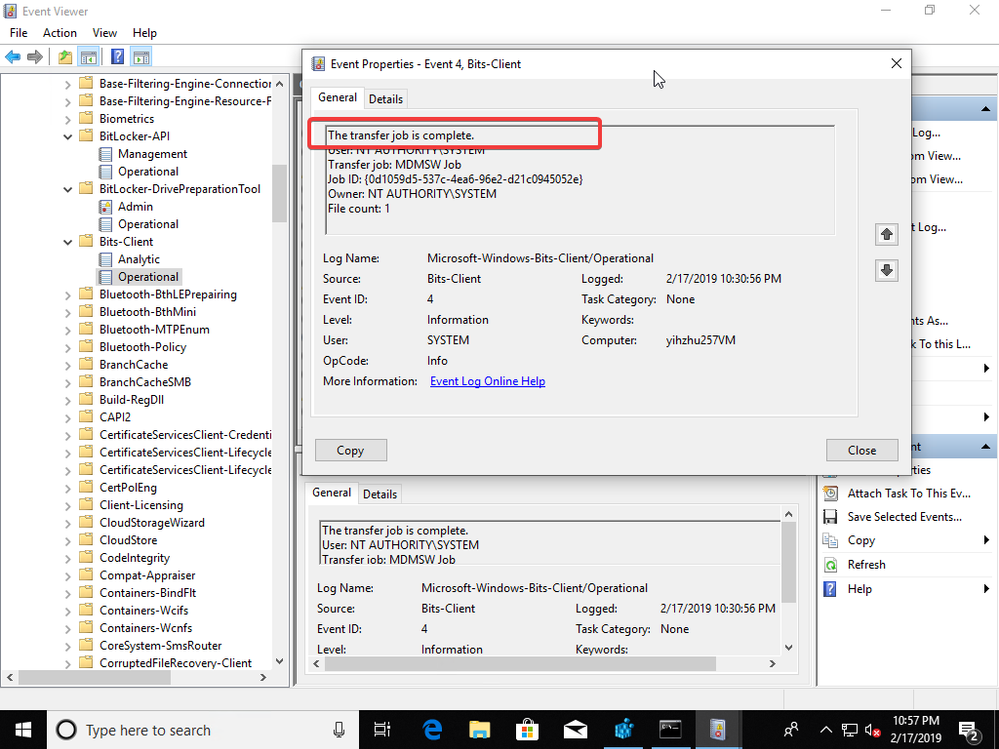The image size is (999, 749).
Task: Click Attach Task To This Event action
Action: click(x=909, y=493)
